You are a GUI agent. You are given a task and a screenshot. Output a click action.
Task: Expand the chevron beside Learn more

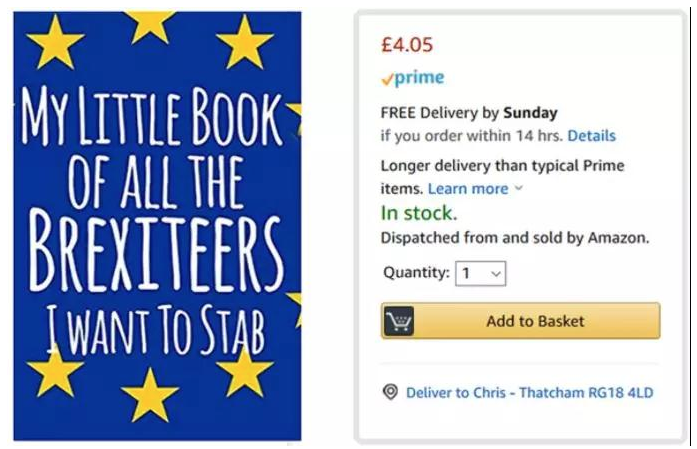pyautogui.click(x=518, y=189)
